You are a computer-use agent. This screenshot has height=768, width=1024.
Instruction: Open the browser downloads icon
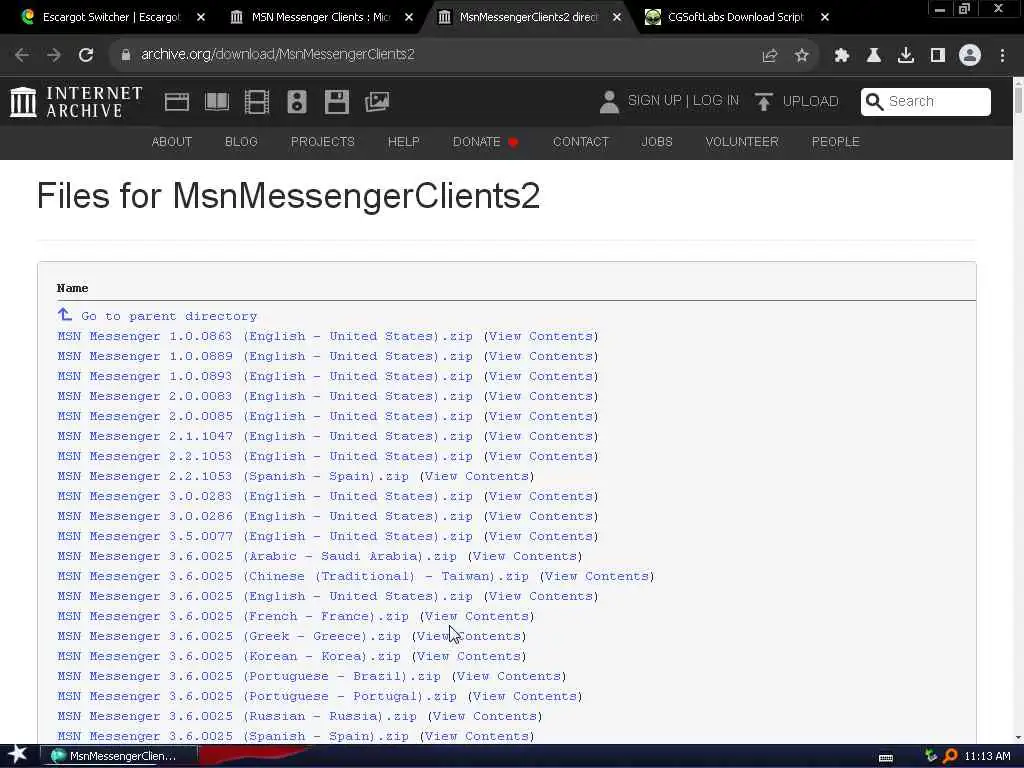coord(906,56)
